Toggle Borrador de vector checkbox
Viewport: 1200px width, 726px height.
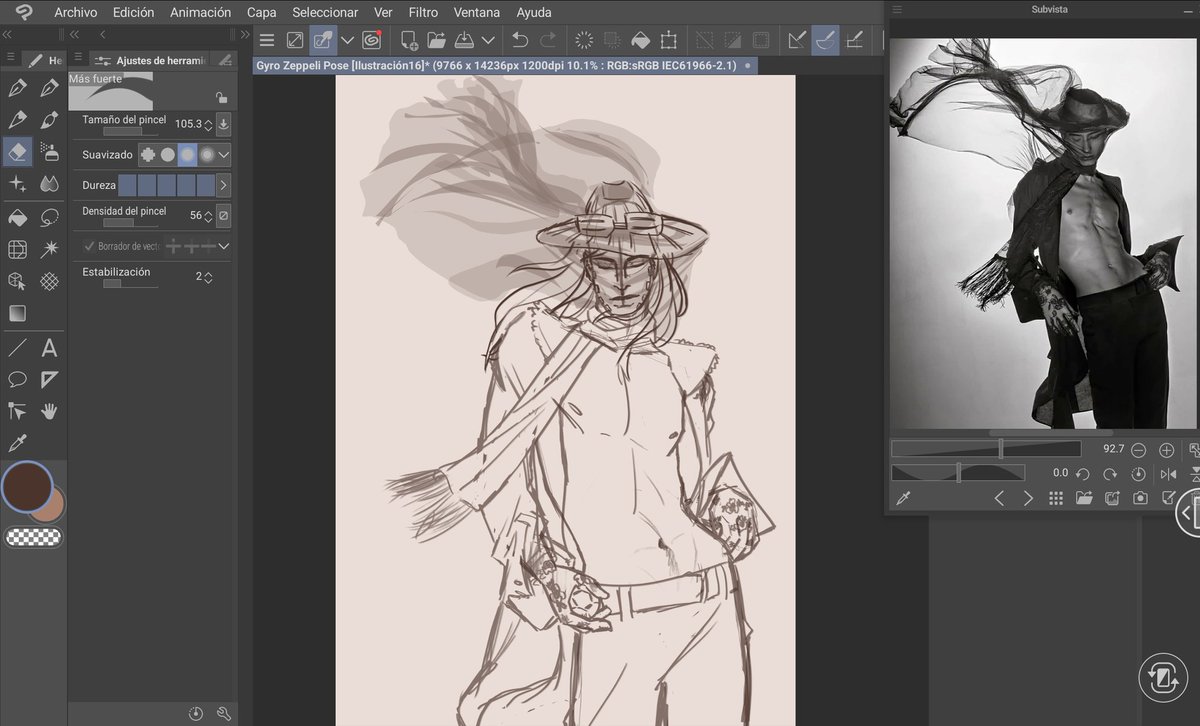click(x=89, y=246)
